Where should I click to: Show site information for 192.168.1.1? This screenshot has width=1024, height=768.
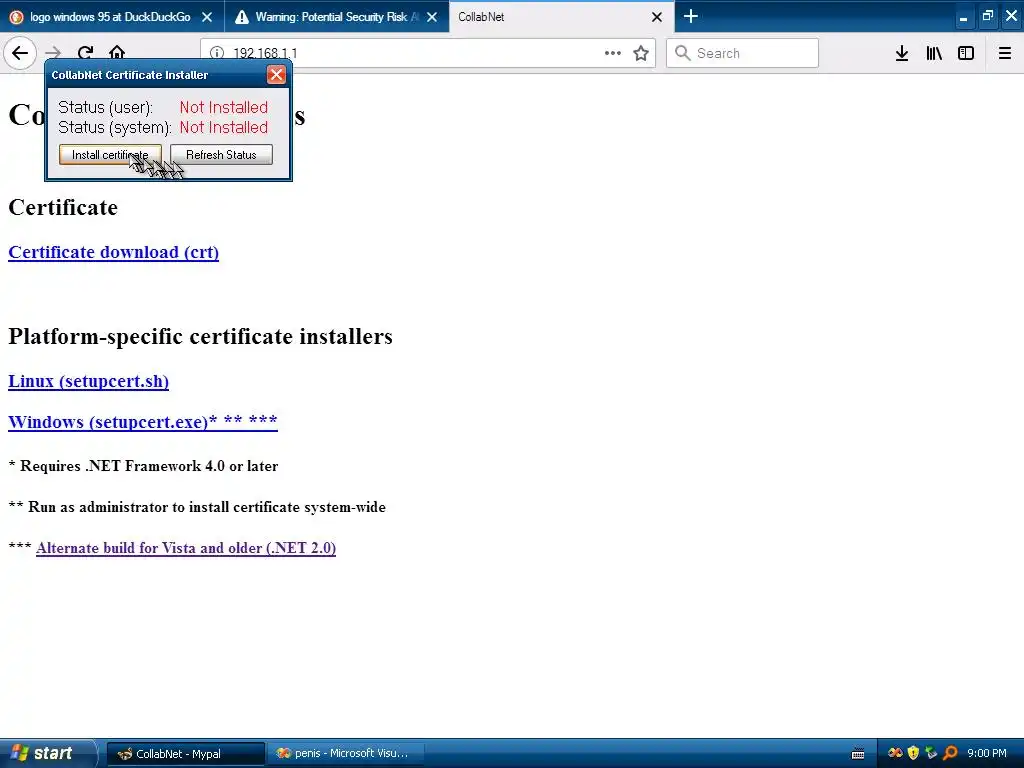[x=217, y=53]
